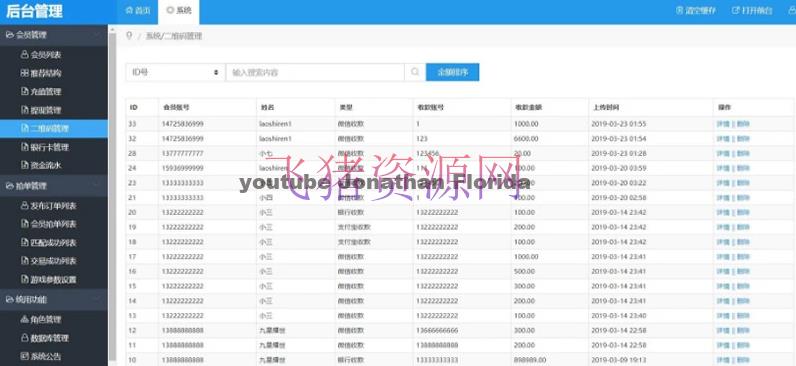
Task: Click the 清空缓存 header link
Action: click(696, 11)
